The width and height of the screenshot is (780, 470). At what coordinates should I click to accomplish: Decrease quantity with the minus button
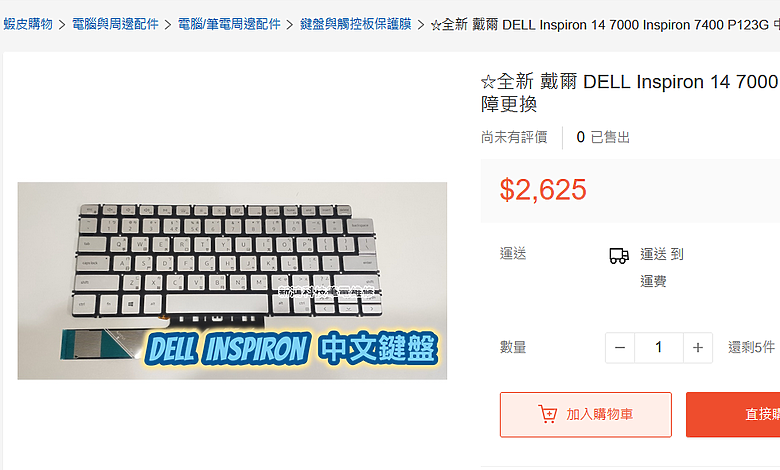620,348
